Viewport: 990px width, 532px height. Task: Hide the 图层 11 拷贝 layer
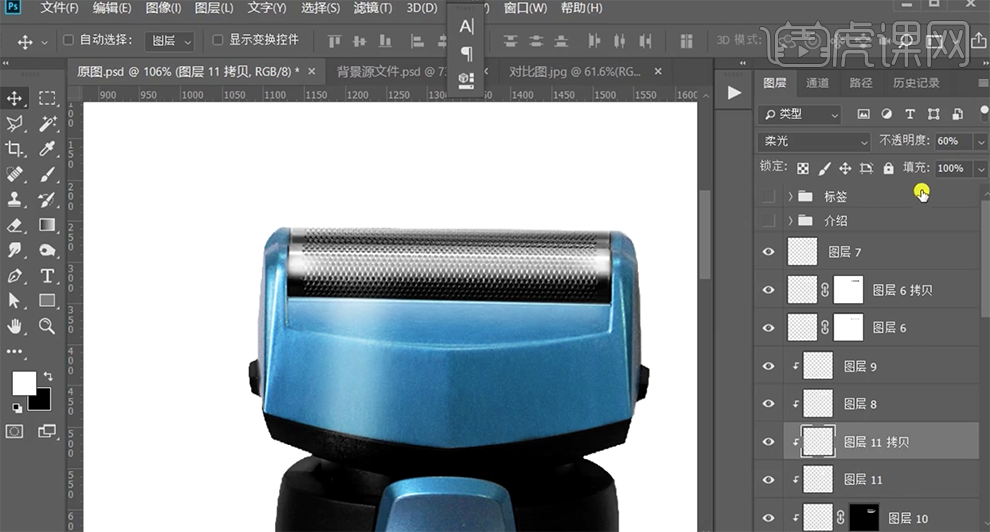click(768, 442)
